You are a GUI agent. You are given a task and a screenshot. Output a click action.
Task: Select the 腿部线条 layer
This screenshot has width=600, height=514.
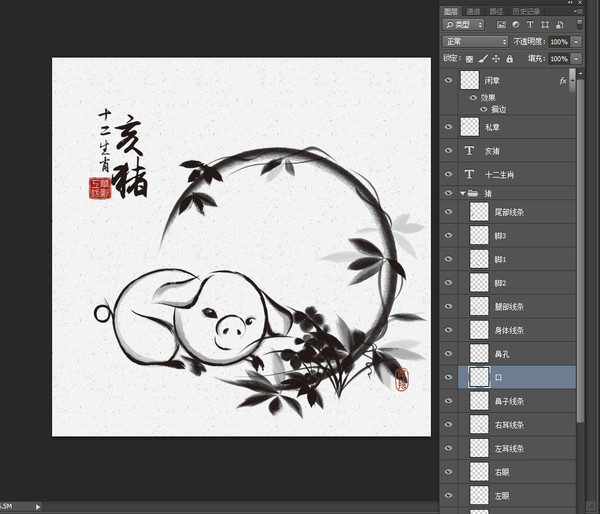pos(517,306)
